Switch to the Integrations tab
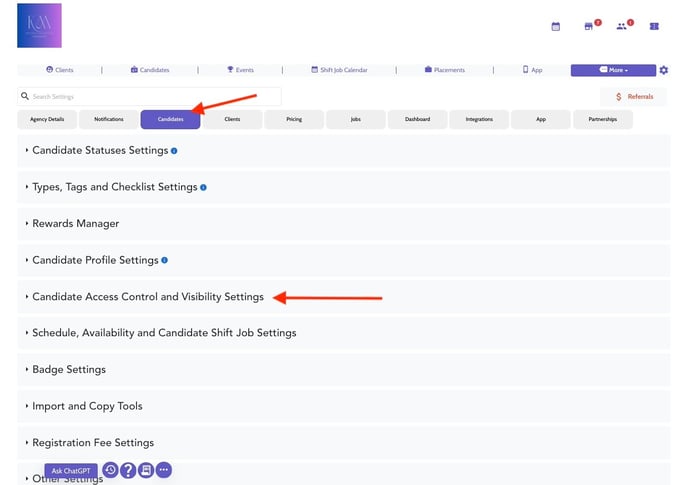688x485 pixels. click(479, 119)
